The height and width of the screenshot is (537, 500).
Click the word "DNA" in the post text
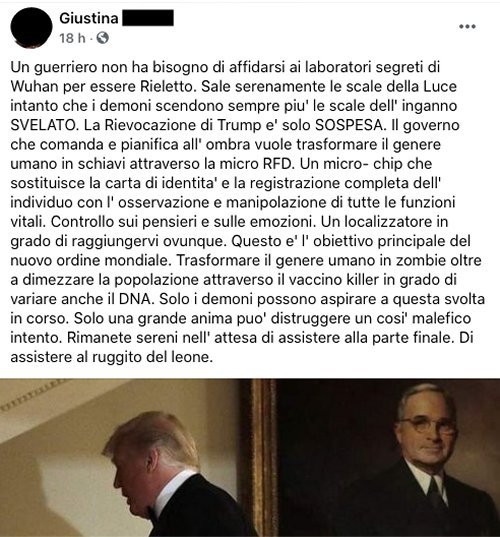135,299
